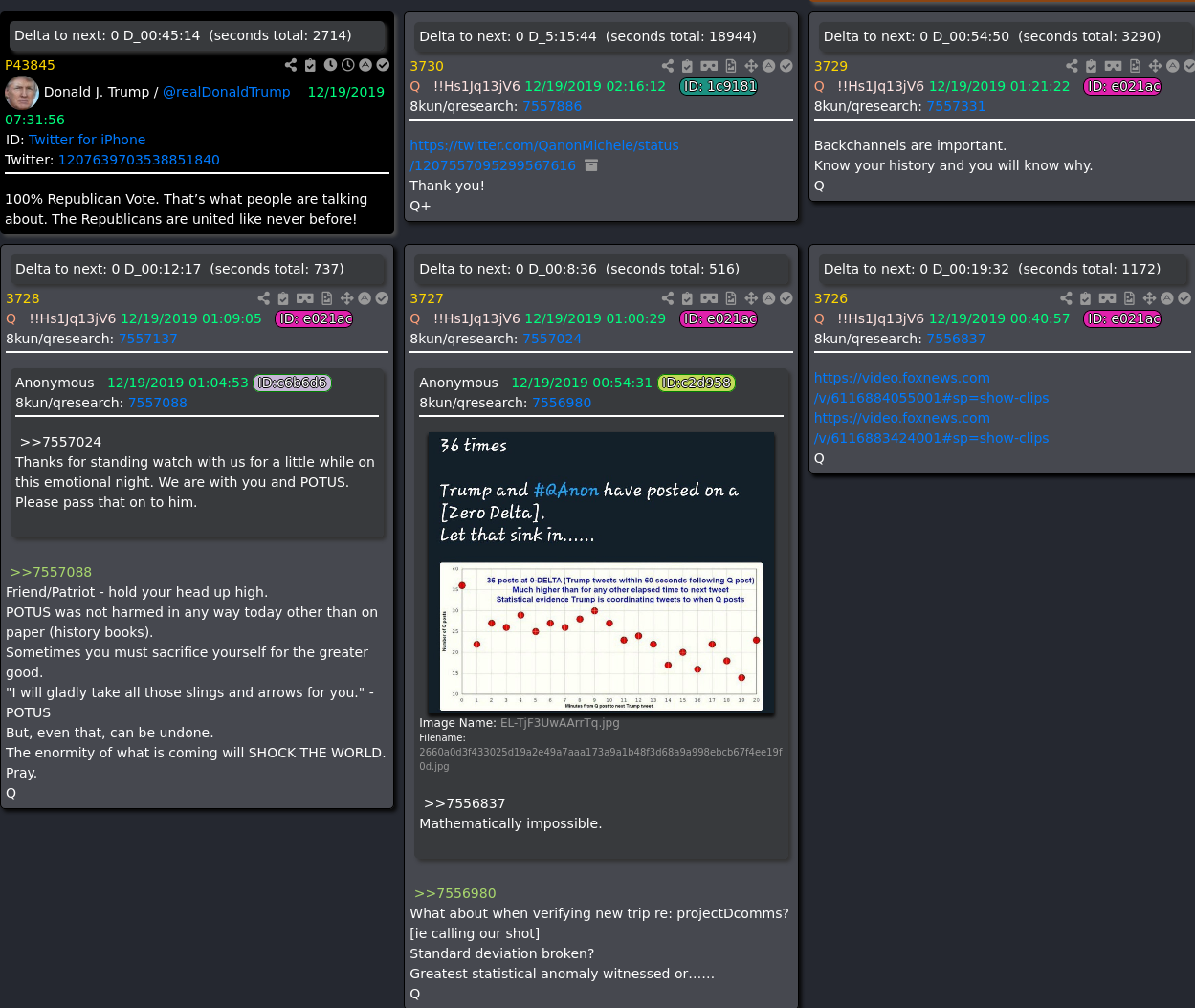Share post 3728 via share icon

264,298
